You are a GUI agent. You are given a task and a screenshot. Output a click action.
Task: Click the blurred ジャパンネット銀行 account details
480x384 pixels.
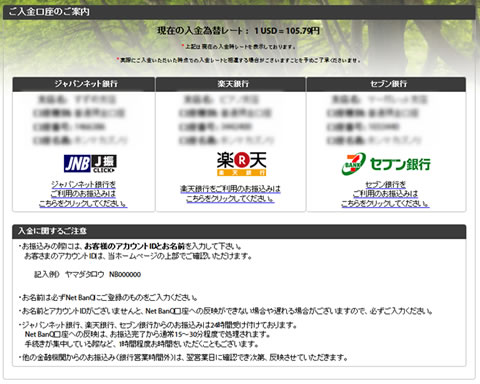click(80, 120)
